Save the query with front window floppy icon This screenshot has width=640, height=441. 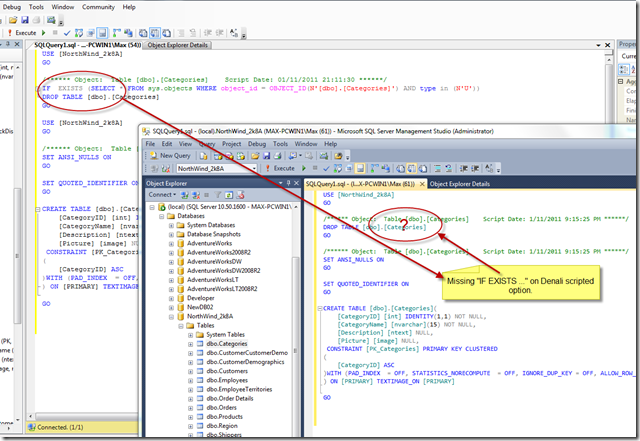[267, 156]
